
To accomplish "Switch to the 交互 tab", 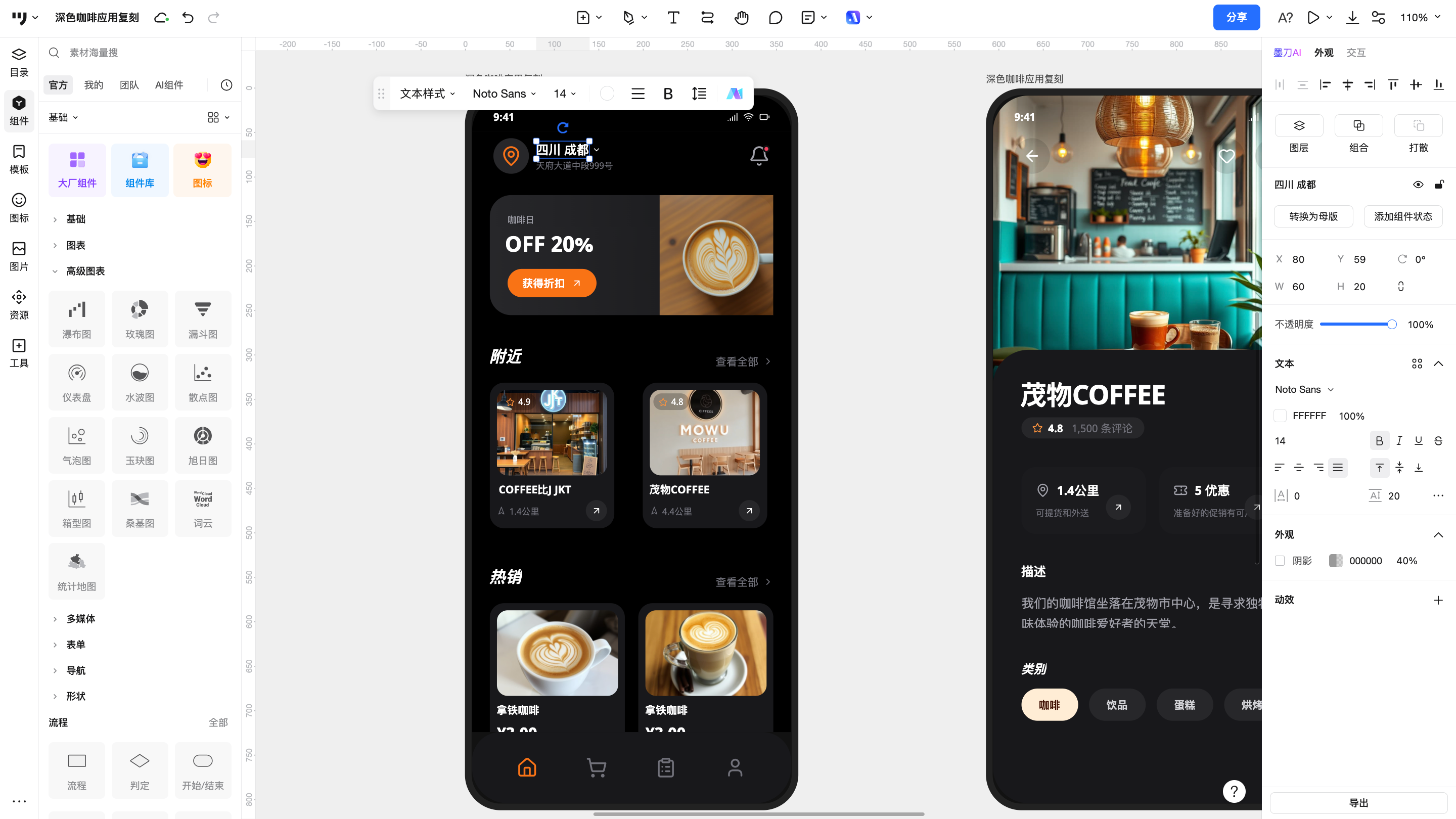I will pos(1355,53).
